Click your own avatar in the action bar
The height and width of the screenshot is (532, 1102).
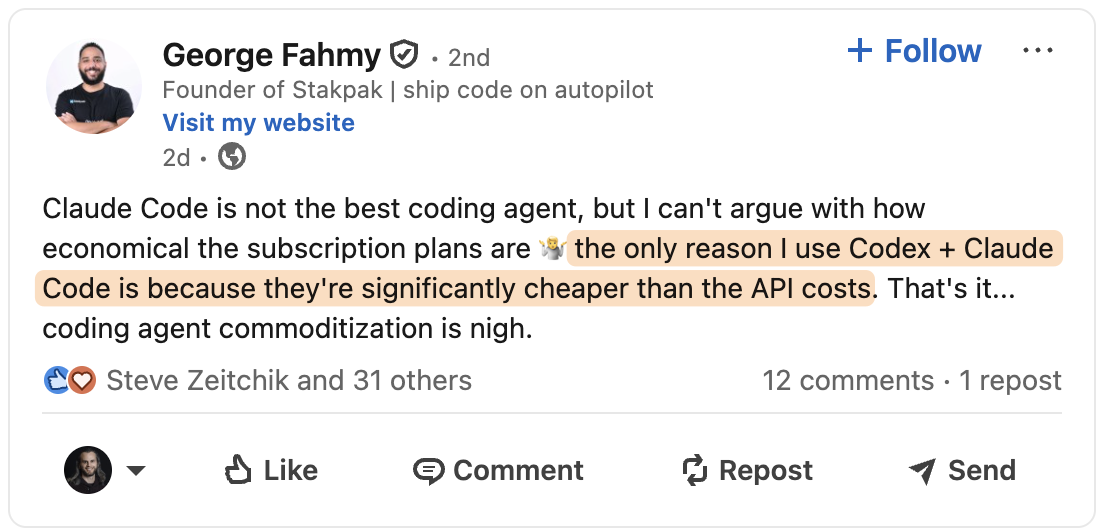(x=88, y=470)
